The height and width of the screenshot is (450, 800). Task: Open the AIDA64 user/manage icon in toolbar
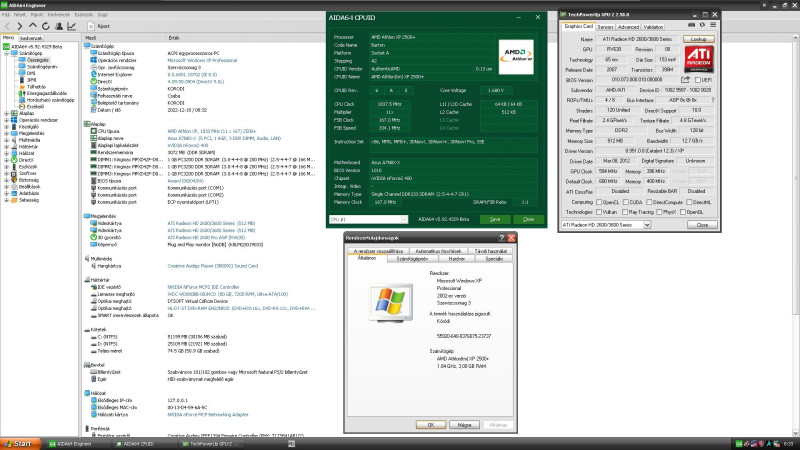tap(59, 26)
